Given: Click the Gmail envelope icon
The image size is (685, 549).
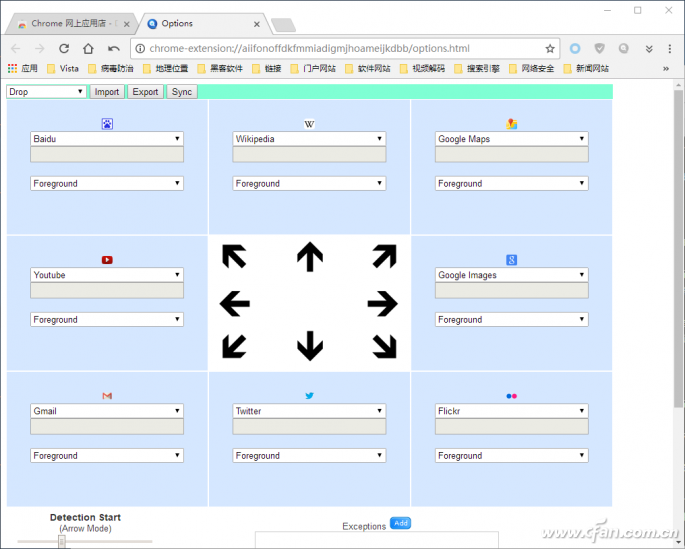Looking at the screenshot, I should (107, 396).
